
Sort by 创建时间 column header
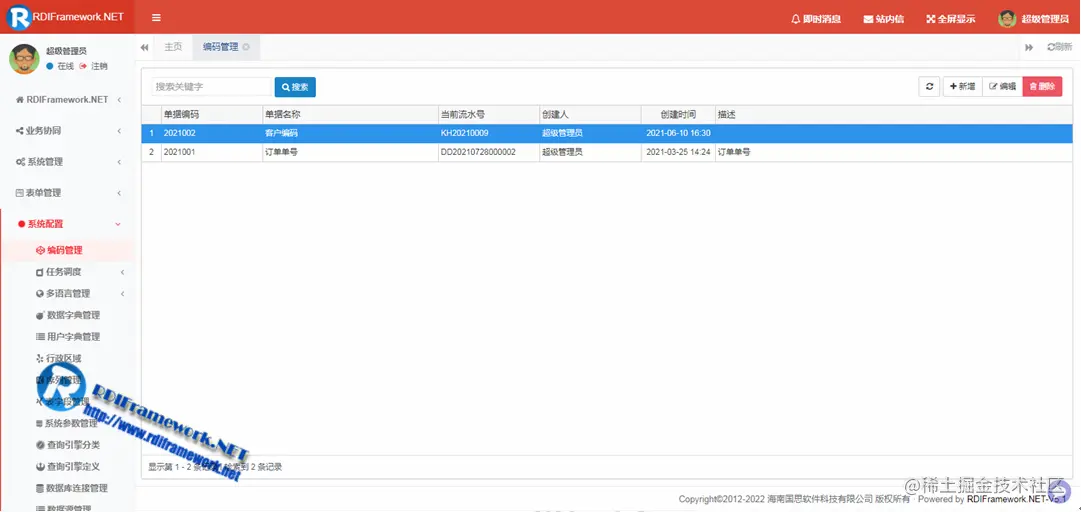(678, 114)
